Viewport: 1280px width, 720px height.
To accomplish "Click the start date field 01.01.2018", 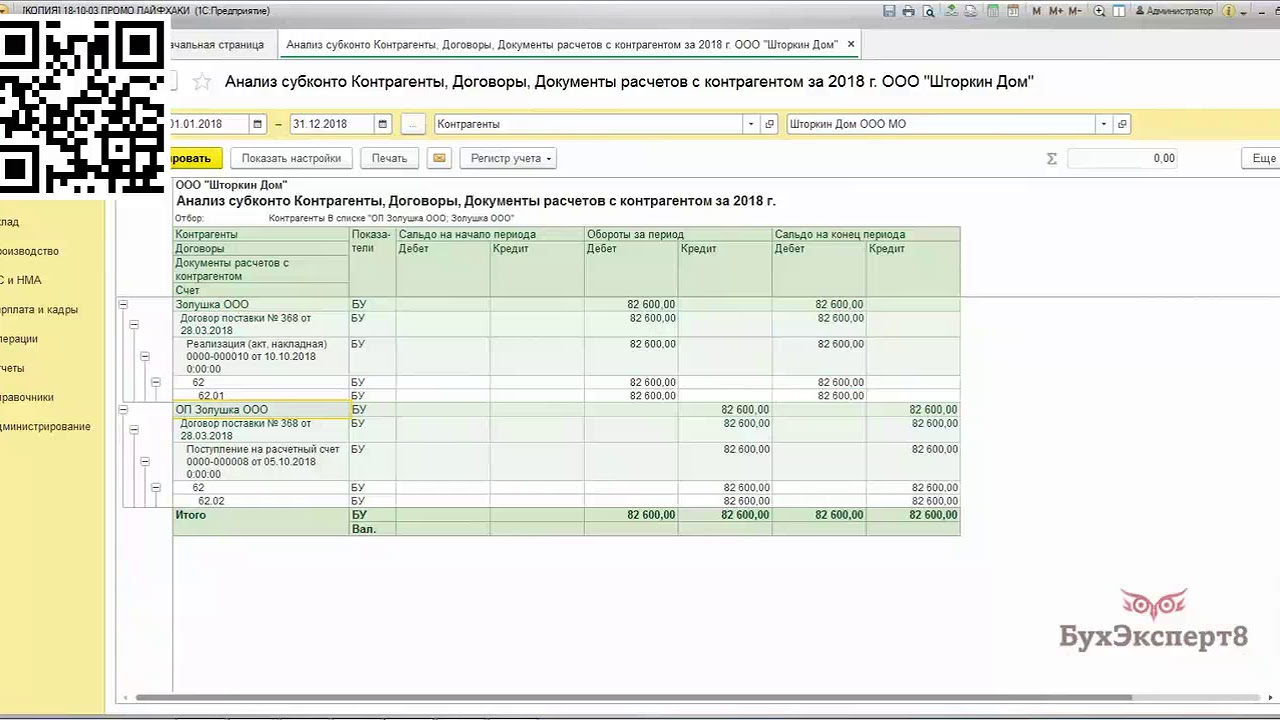I will (210, 124).
